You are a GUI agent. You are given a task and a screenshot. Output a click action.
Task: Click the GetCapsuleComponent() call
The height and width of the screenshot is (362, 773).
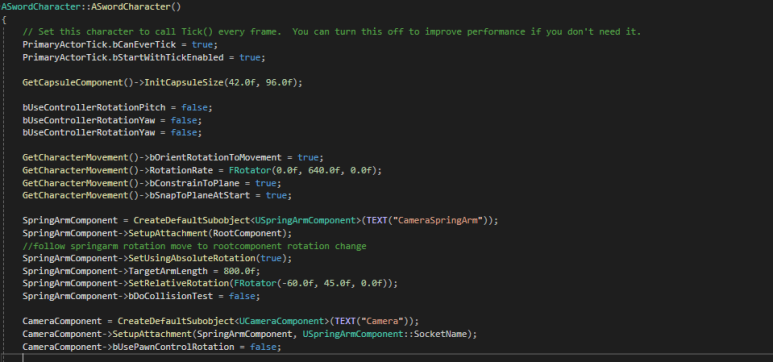click(78, 82)
